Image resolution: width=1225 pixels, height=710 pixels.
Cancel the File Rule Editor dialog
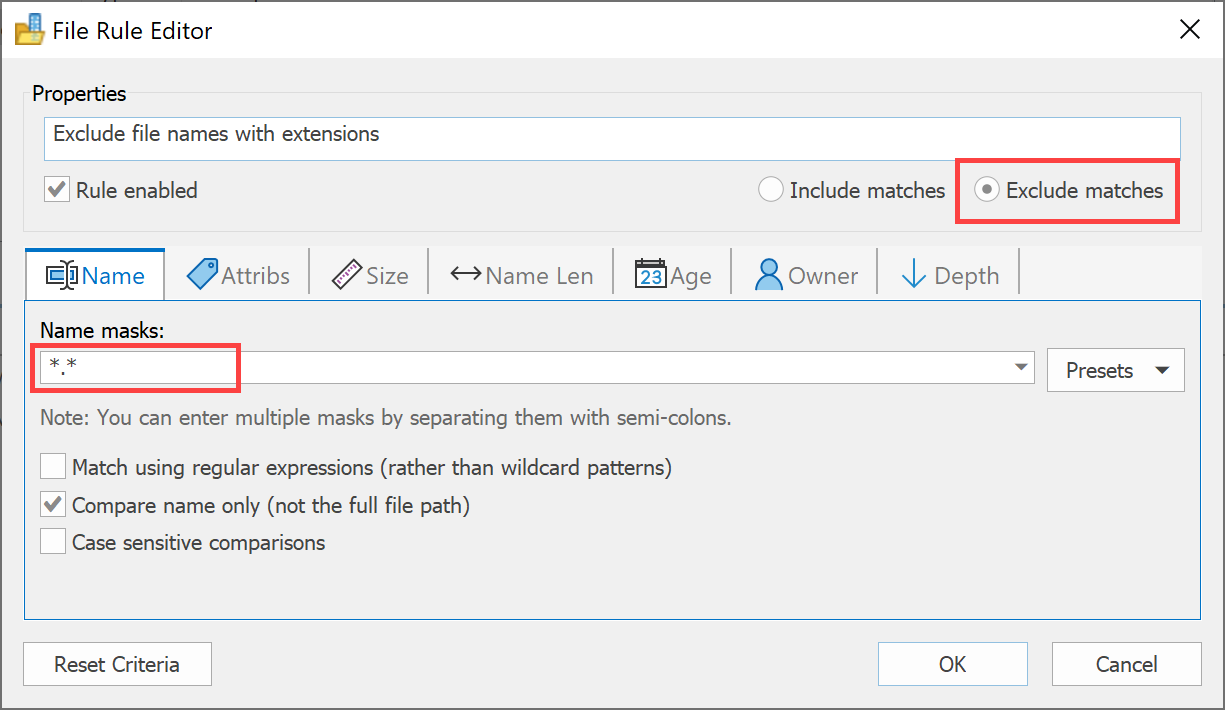pos(1126,664)
